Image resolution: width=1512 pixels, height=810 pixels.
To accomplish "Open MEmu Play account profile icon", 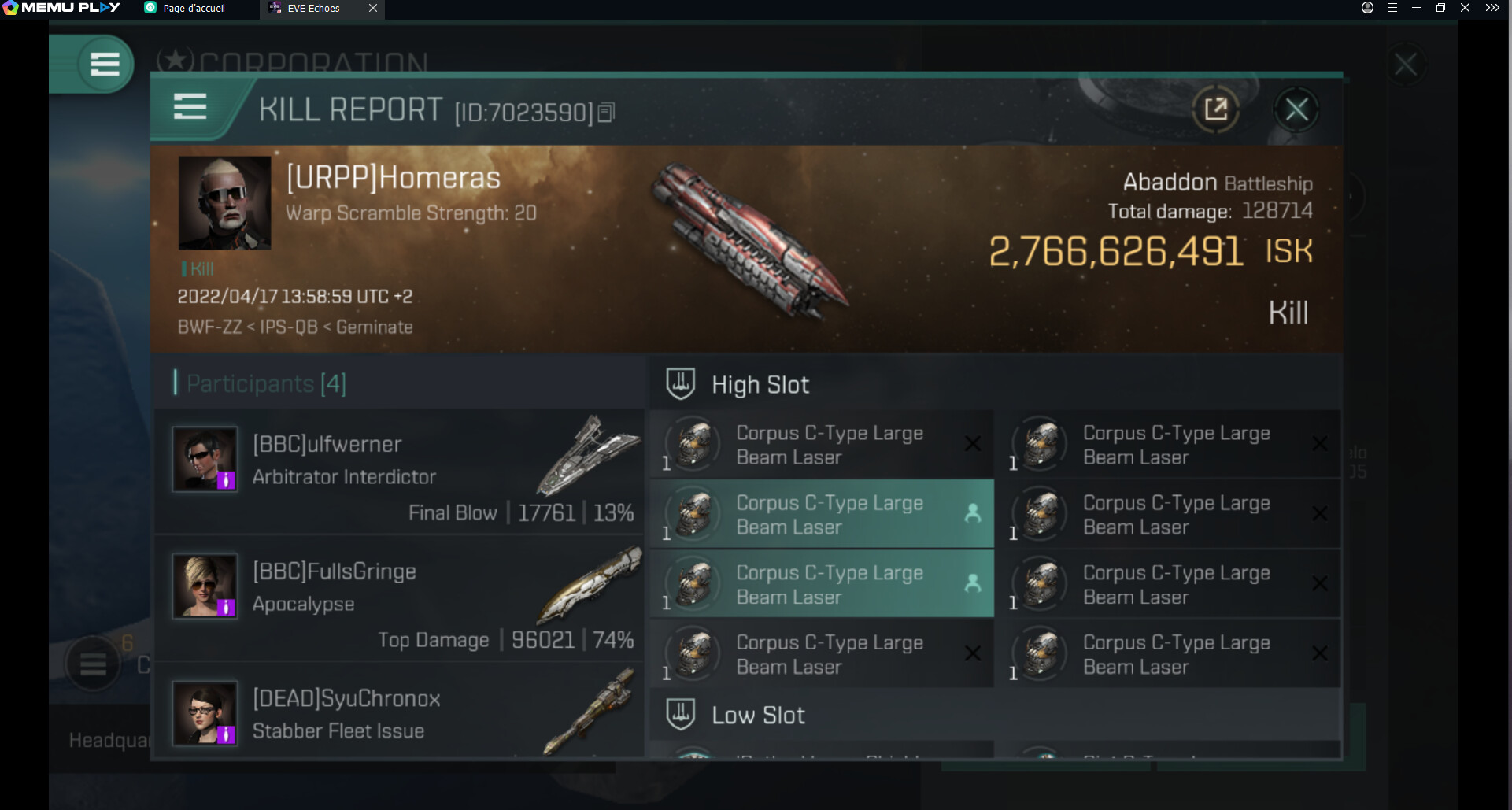I will point(1367,8).
